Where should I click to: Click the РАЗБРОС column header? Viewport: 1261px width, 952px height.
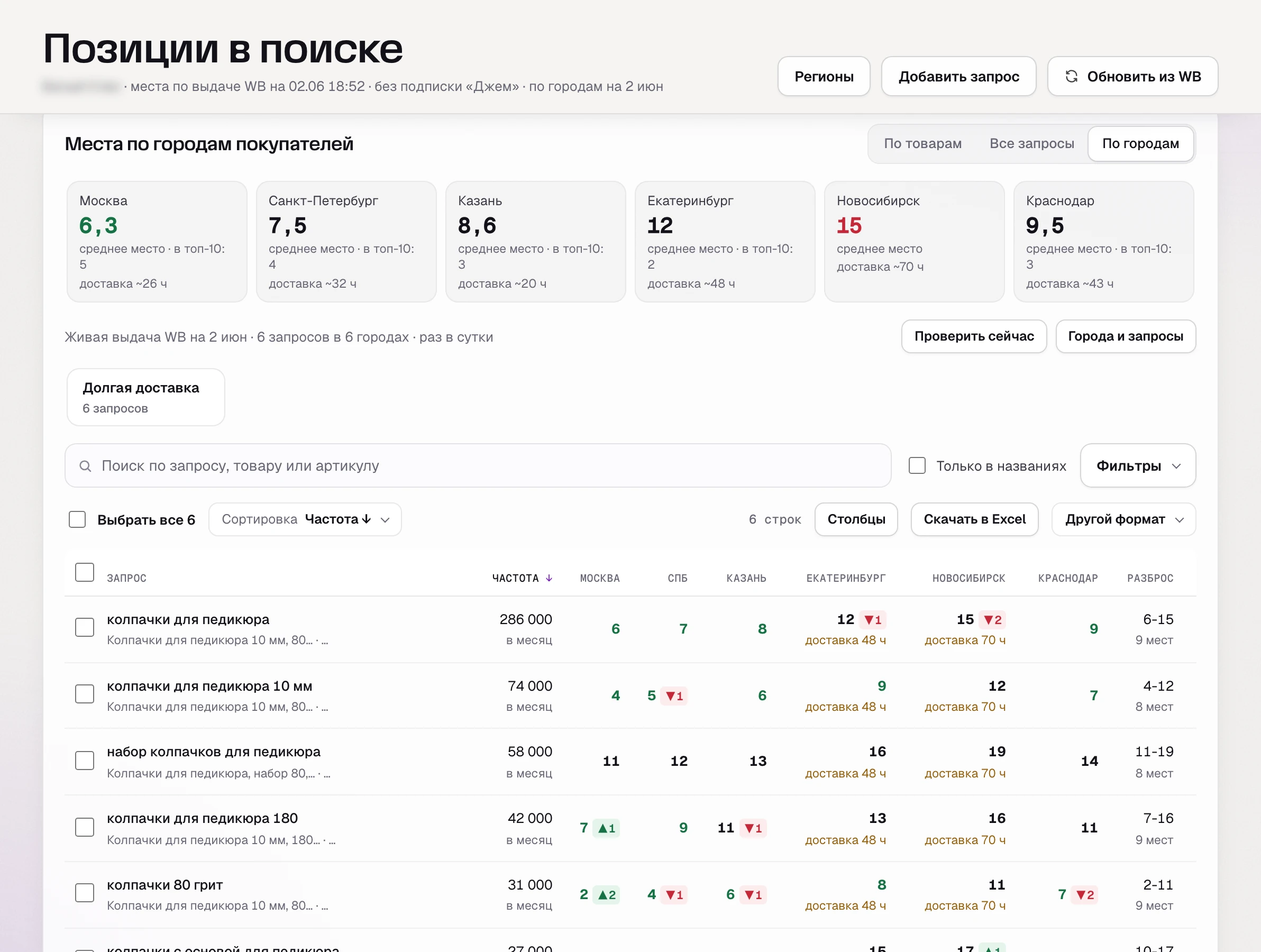coord(1150,578)
